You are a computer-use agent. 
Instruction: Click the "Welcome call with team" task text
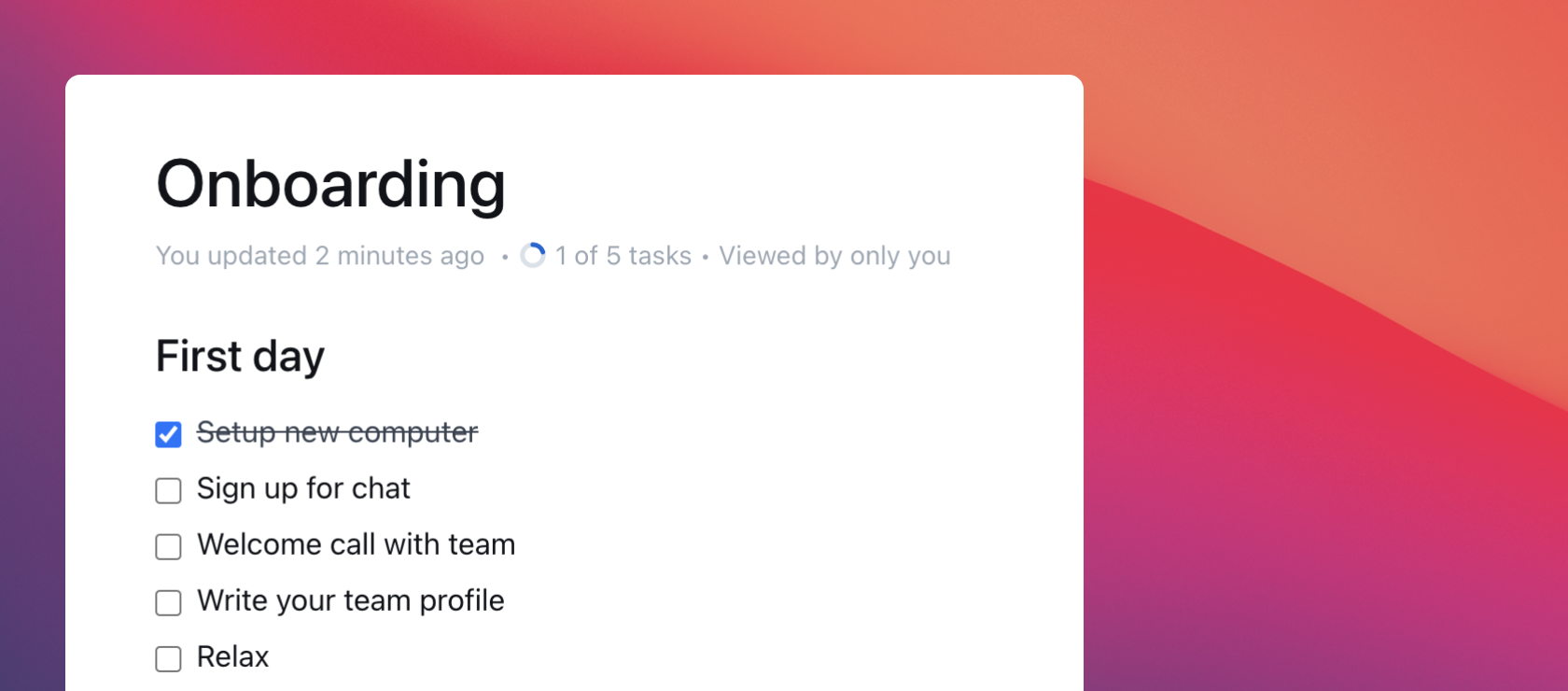click(x=356, y=545)
